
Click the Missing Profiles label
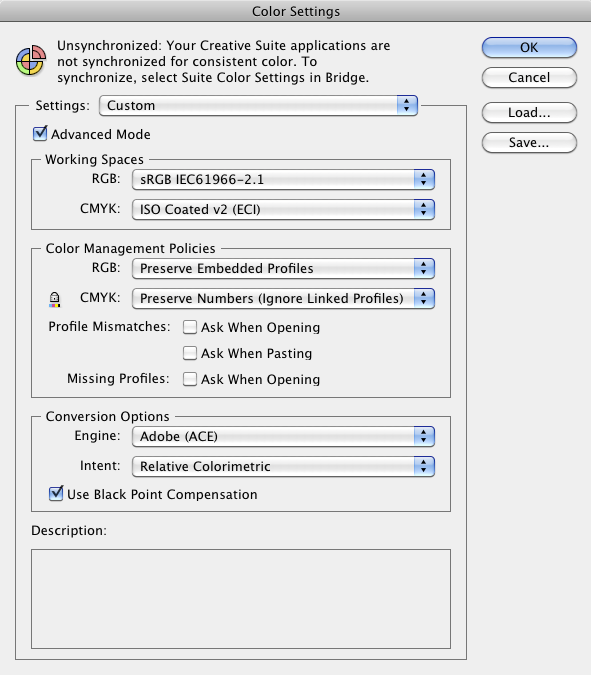118,378
